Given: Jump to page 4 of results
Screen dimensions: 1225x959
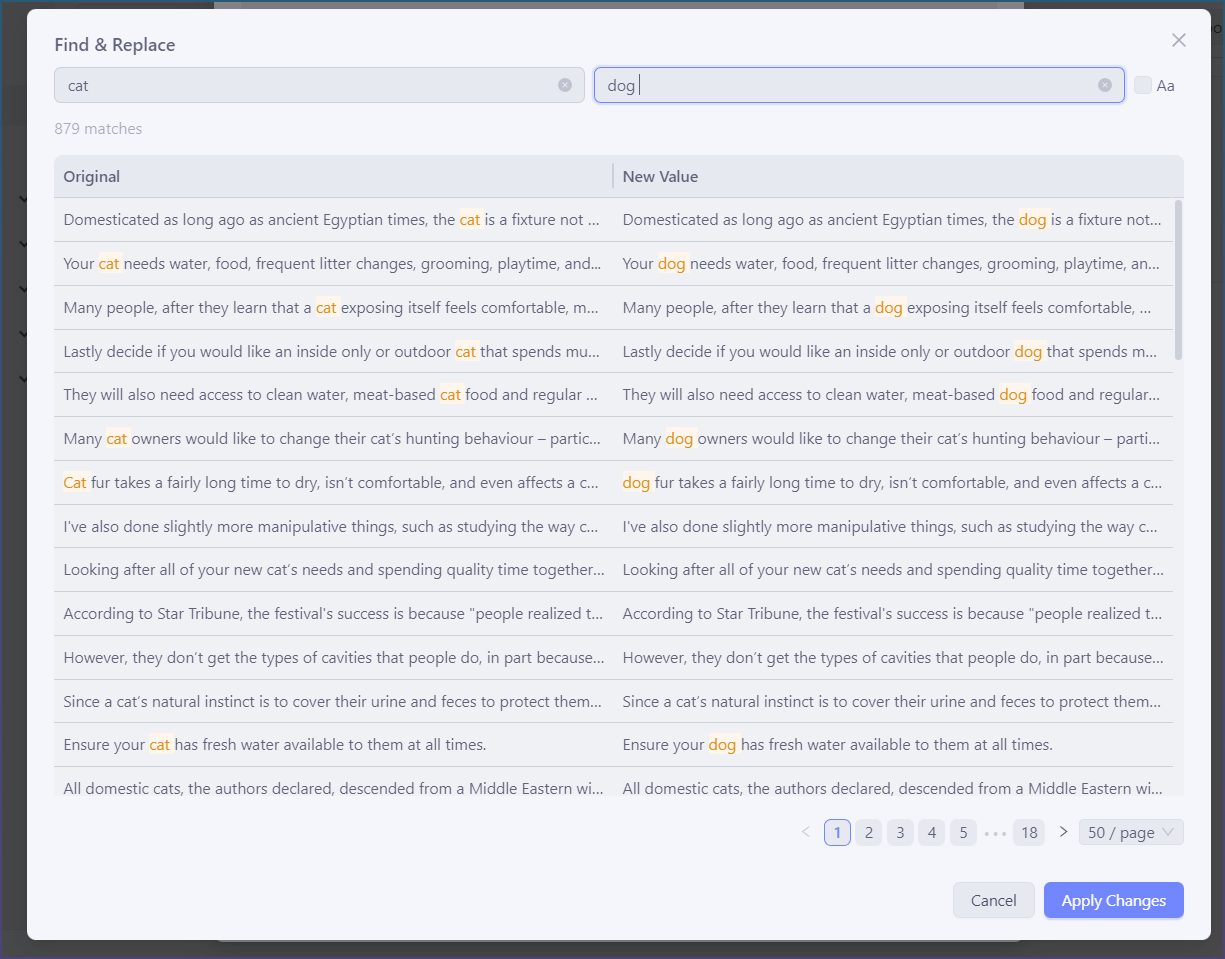Looking at the screenshot, I should pos(931,832).
